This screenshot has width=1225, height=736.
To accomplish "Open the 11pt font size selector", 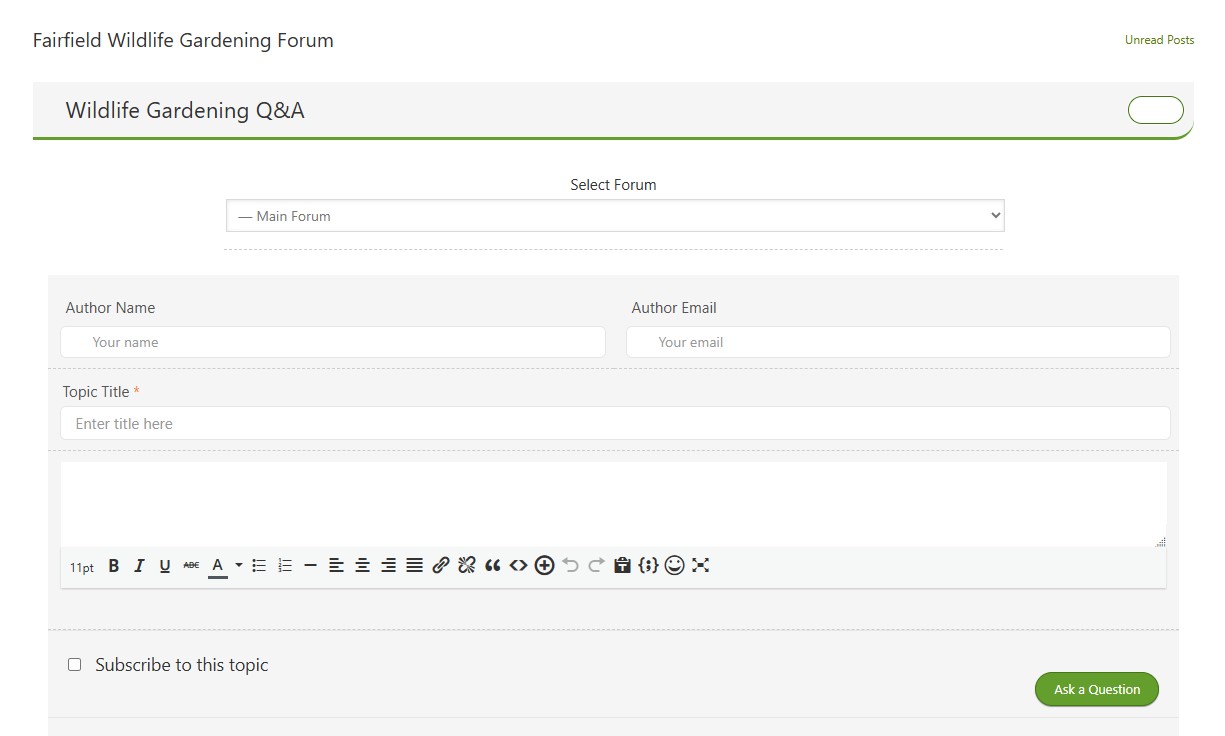I will point(82,568).
